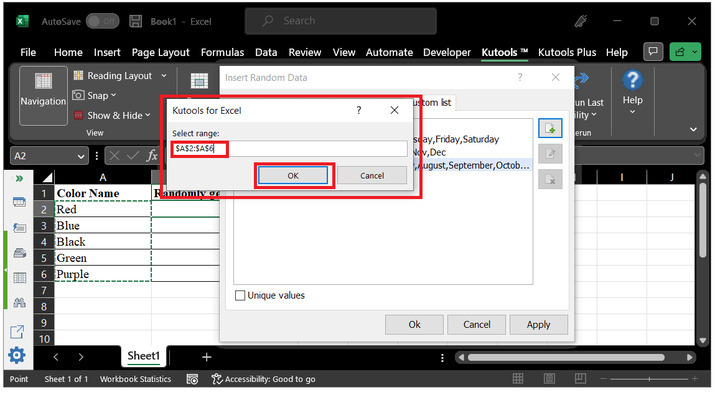715x395 pixels.
Task: Click the edit custom list icon
Action: [x=550, y=154]
